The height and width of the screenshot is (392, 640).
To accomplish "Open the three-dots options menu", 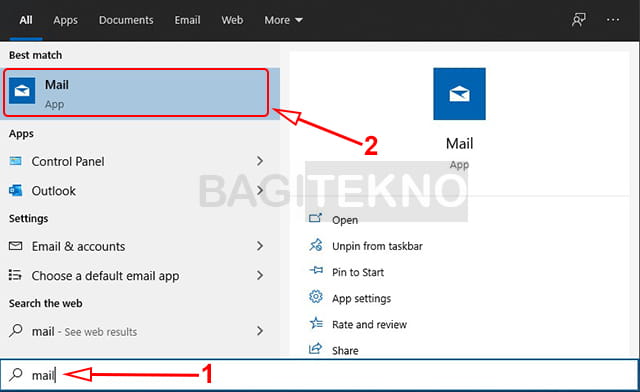I will pos(613,20).
